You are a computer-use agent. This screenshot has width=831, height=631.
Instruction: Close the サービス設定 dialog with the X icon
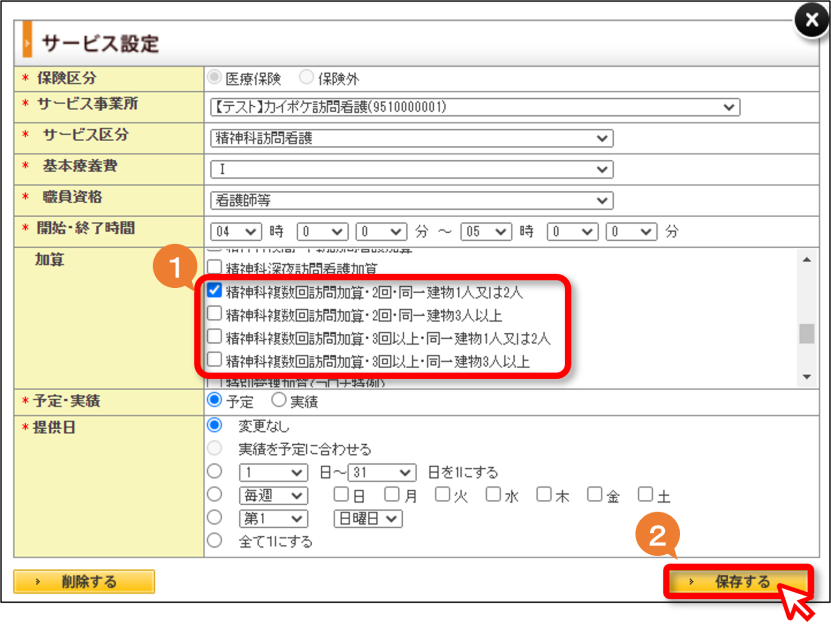click(x=811, y=21)
